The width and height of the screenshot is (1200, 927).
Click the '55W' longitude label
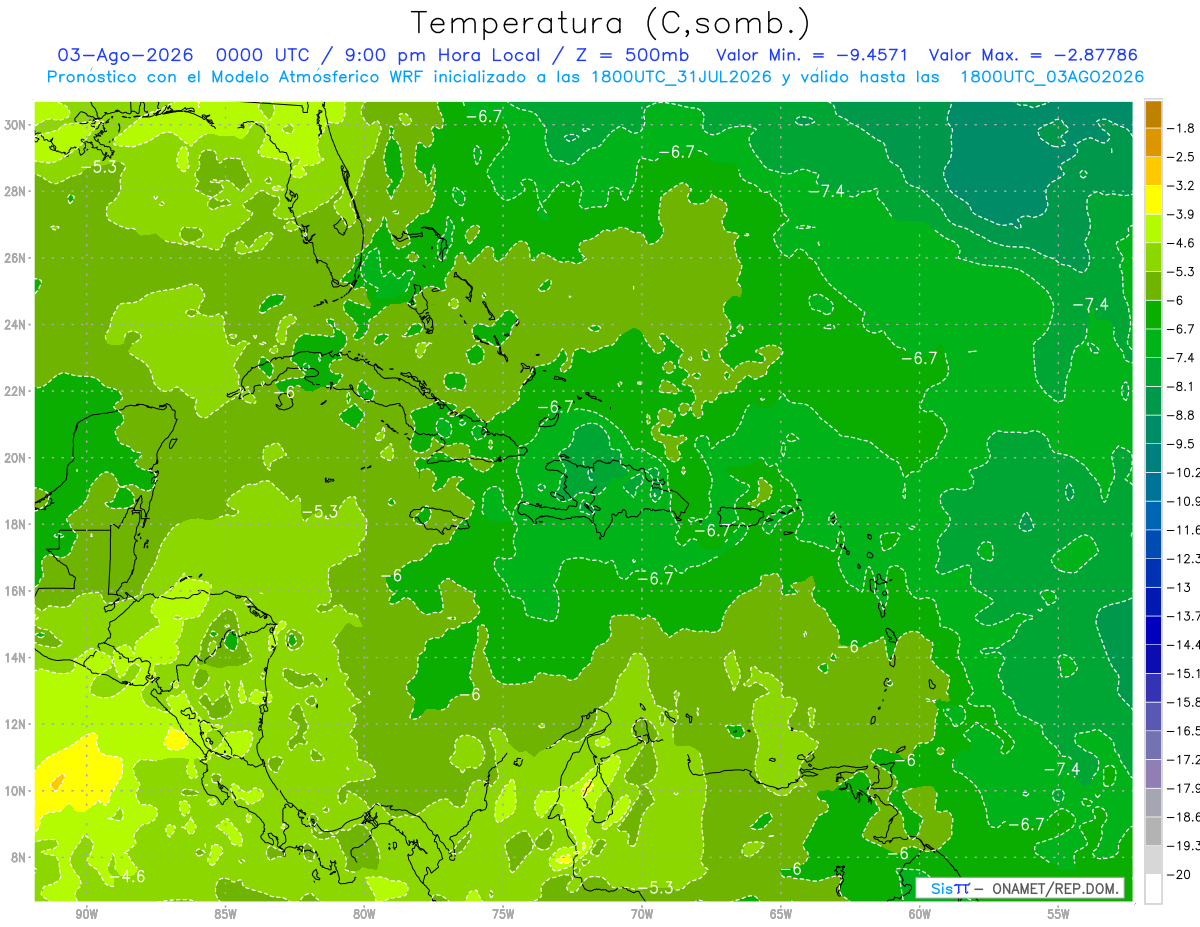click(1059, 914)
